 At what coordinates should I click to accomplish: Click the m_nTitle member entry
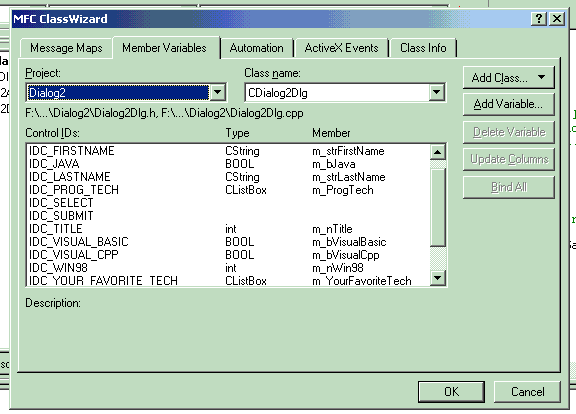332,229
